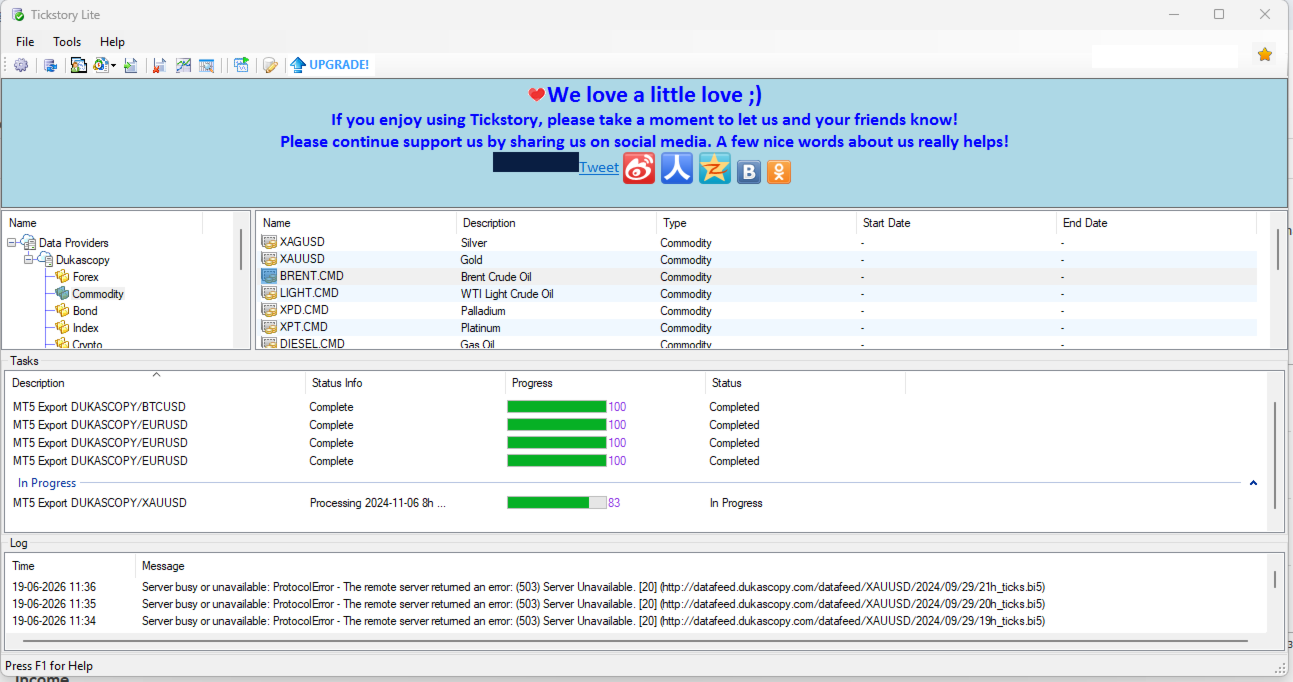This screenshot has height=682, width=1293.
Task: Click the coin-and-document export toolbar icon
Action: click(101, 65)
